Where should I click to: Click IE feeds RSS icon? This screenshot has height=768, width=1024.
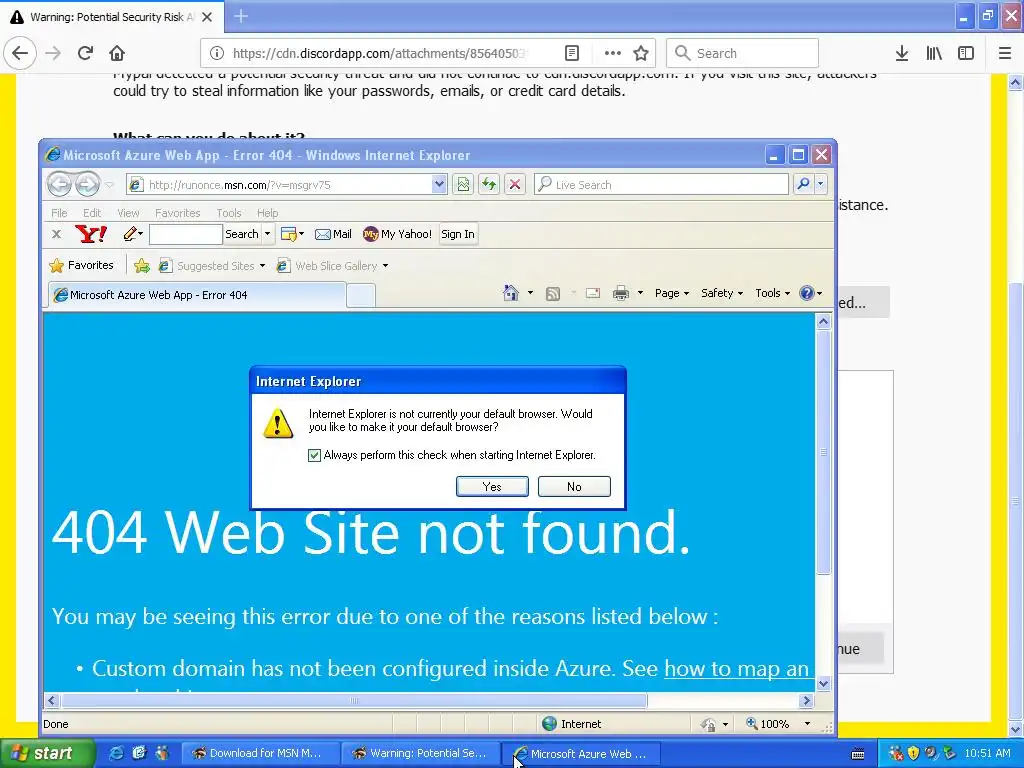552,294
